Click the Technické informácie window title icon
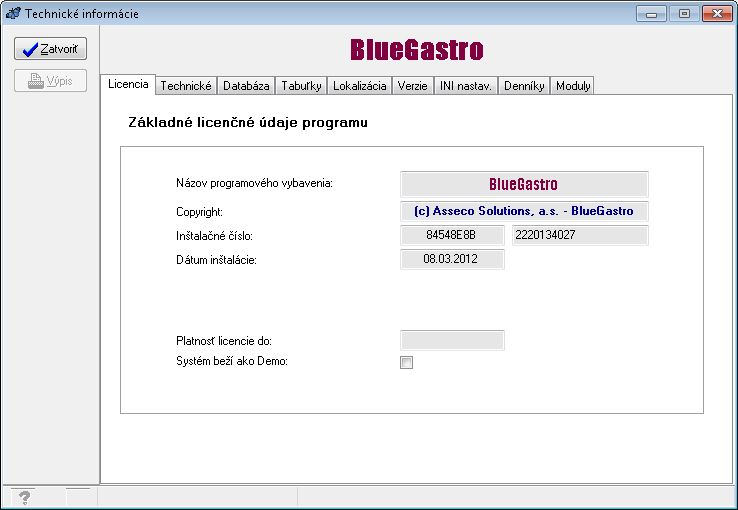Screen dimensions: 738x510 pos(13,13)
